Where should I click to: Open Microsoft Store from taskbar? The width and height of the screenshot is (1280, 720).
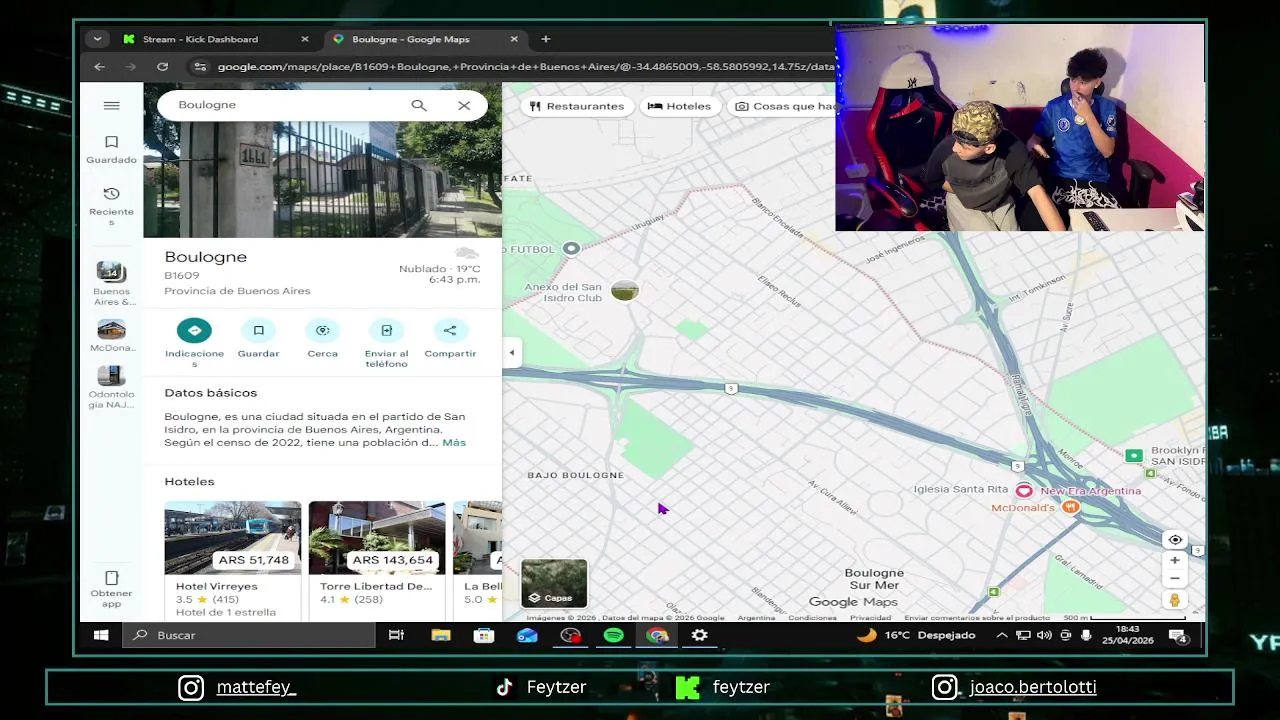click(x=484, y=635)
